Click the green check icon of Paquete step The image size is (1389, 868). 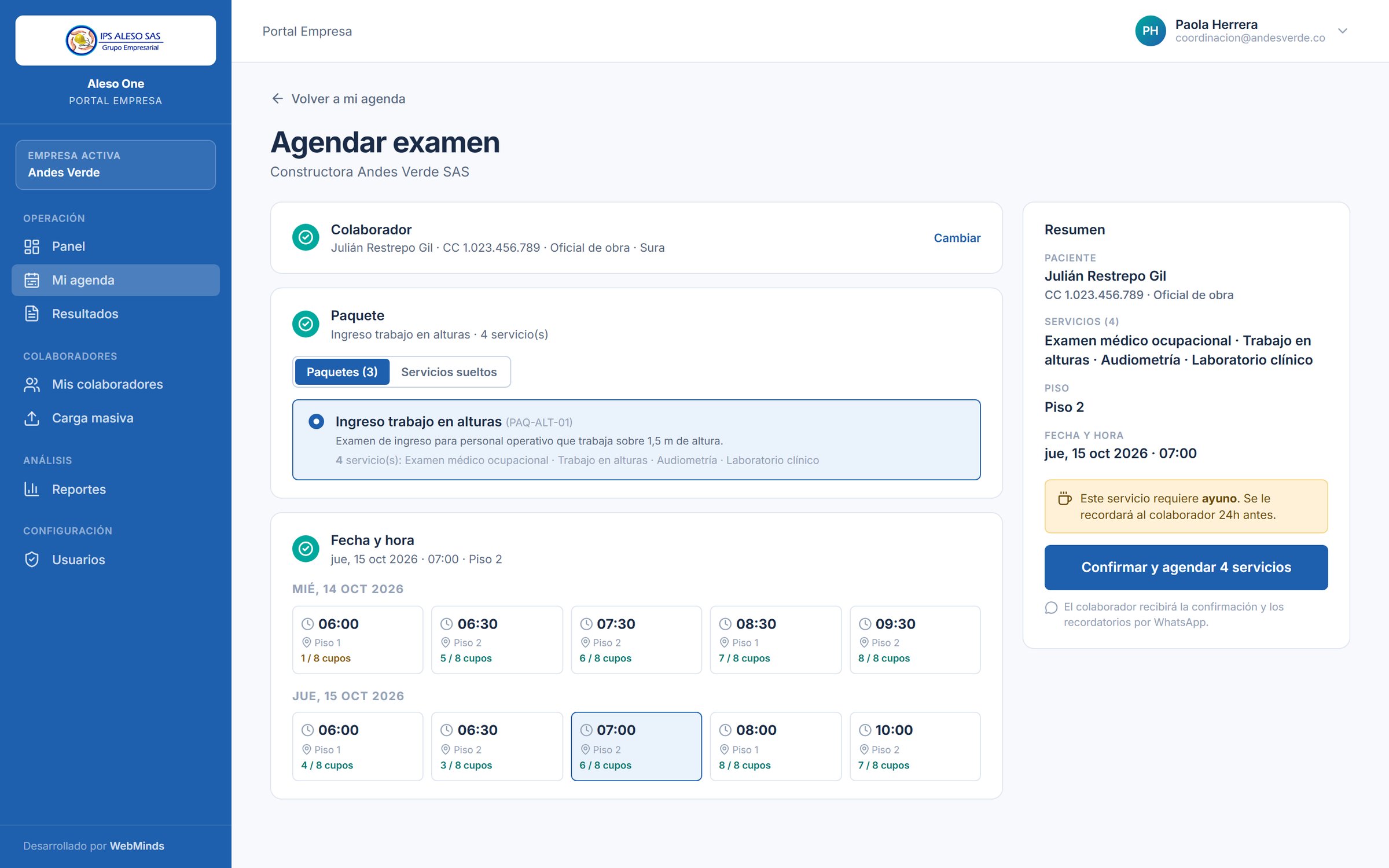306,324
